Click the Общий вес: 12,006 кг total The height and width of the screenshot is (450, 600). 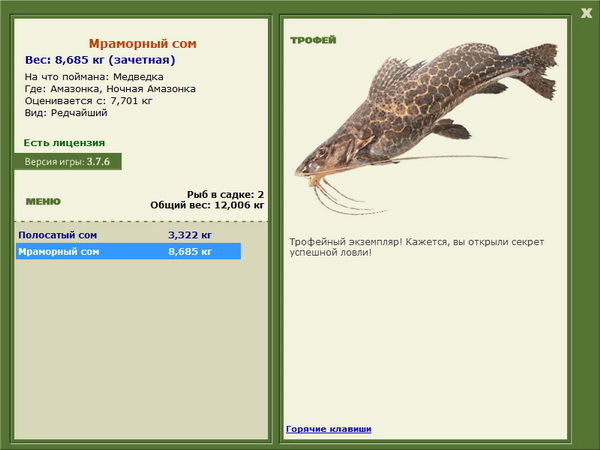click(207, 205)
